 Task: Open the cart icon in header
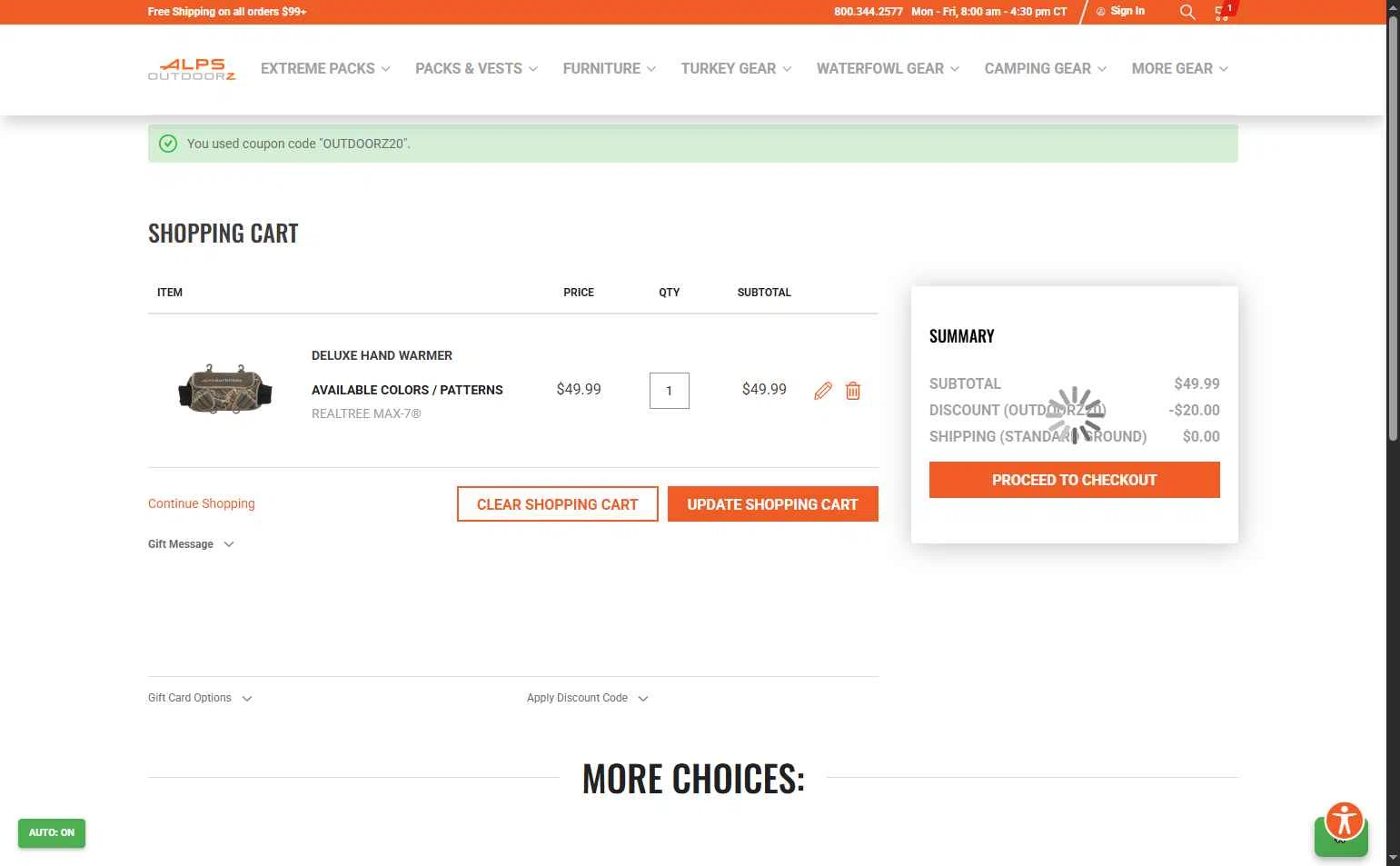pyautogui.click(x=1223, y=12)
